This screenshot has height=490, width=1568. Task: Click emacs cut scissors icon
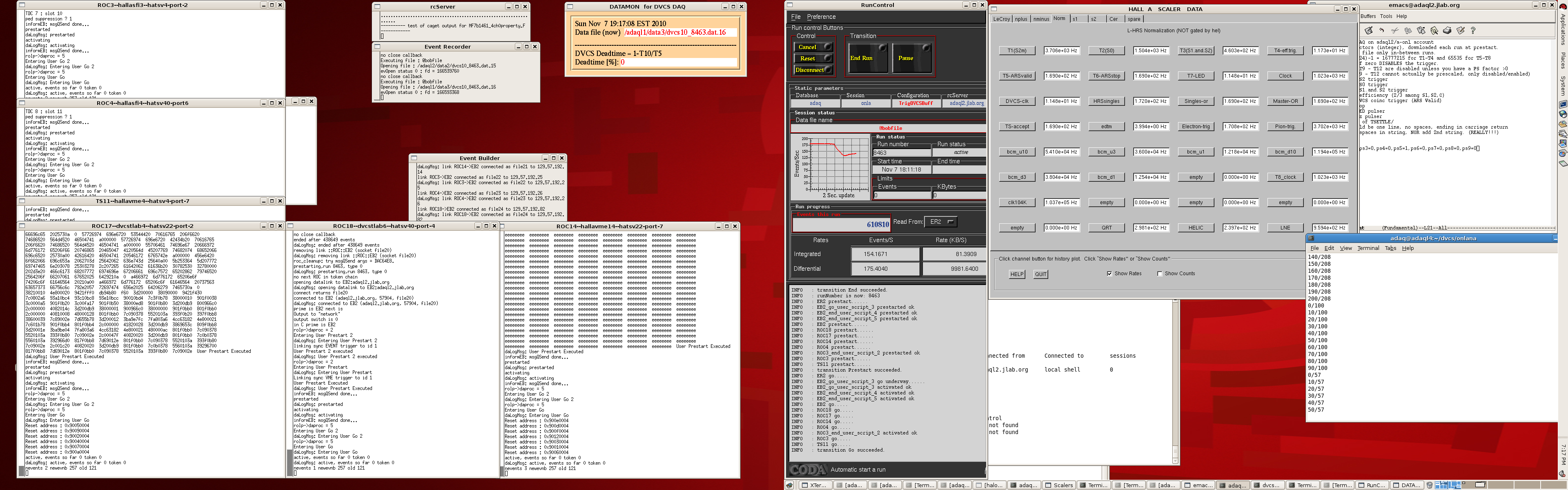(1395, 31)
